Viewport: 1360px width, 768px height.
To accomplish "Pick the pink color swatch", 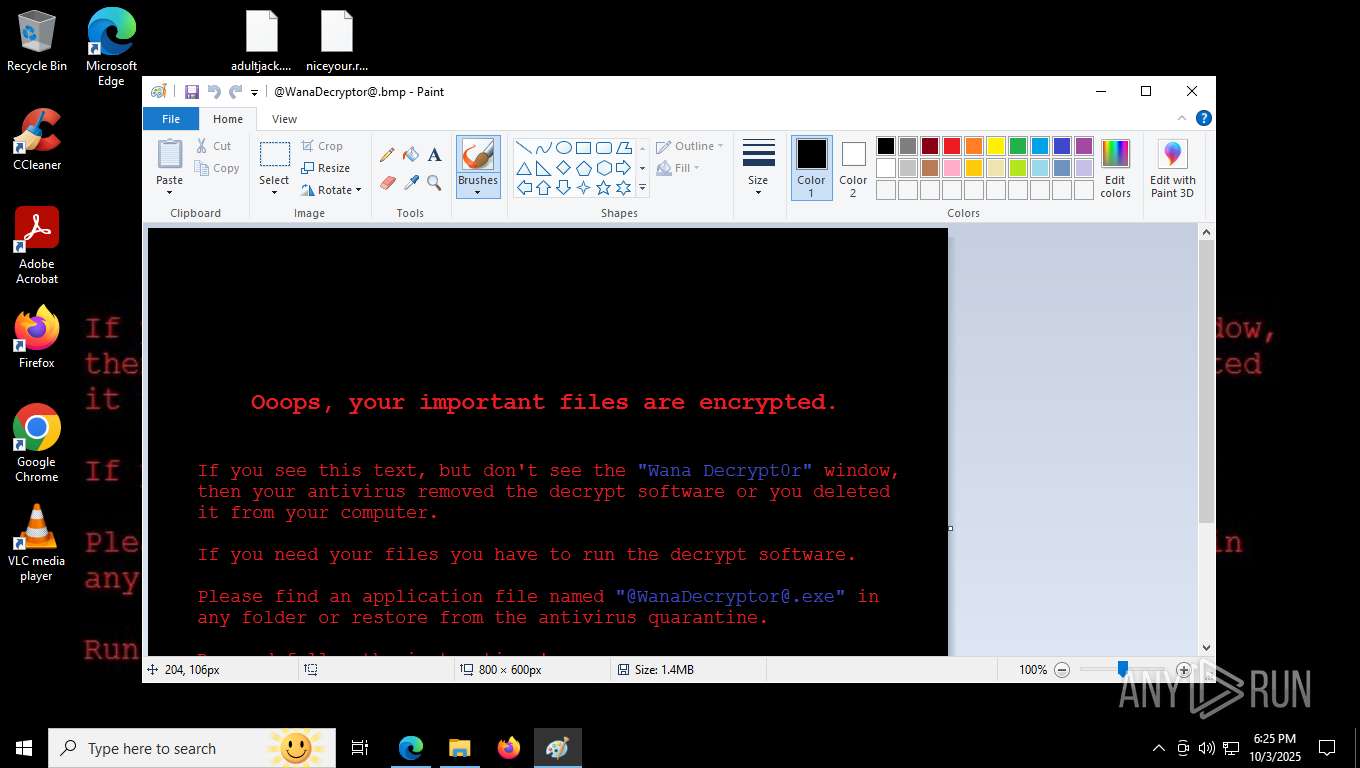I will (x=952, y=168).
